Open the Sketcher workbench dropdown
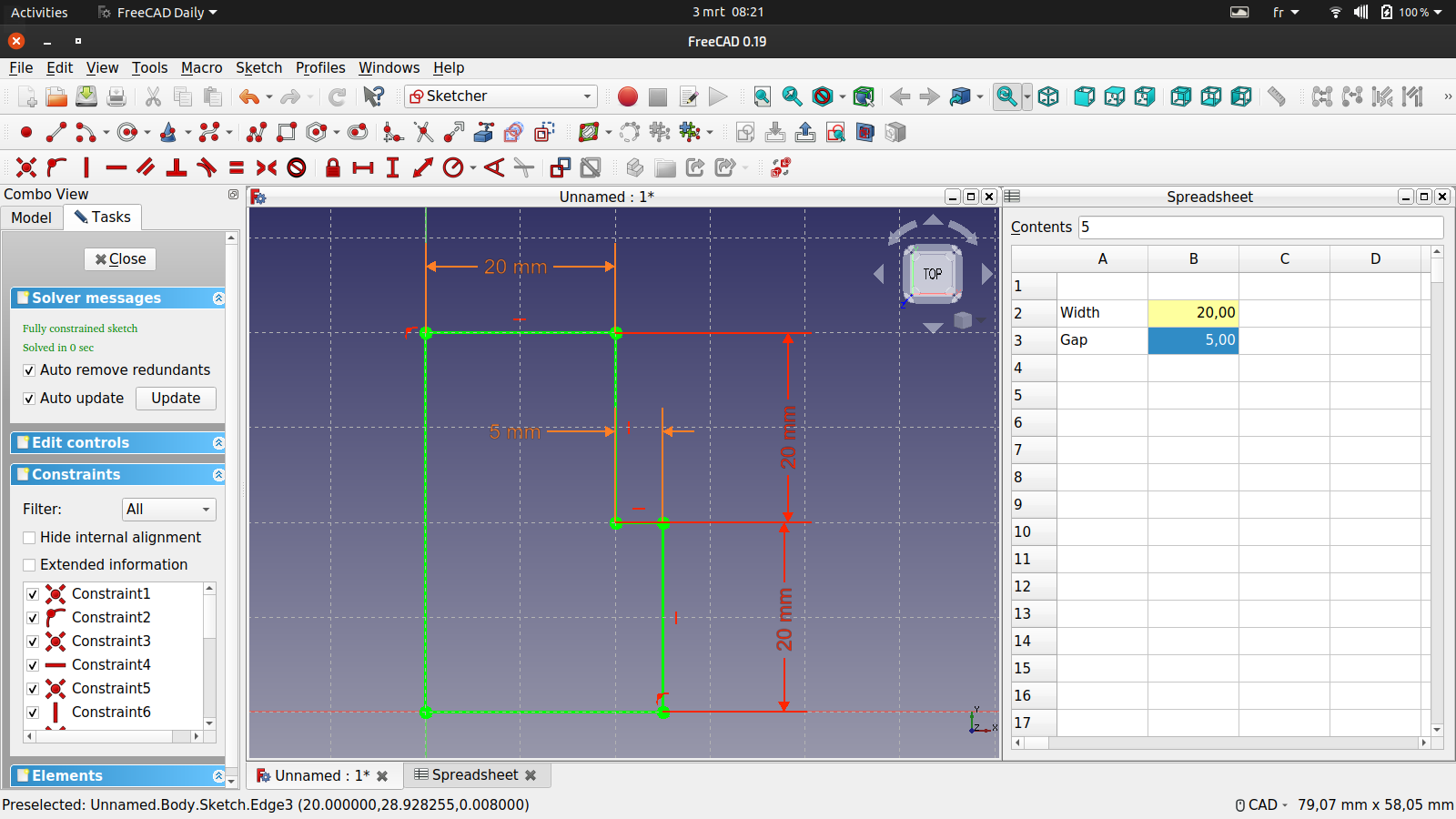Image resolution: width=1456 pixels, height=819 pixels. click(x=501, y=96)
